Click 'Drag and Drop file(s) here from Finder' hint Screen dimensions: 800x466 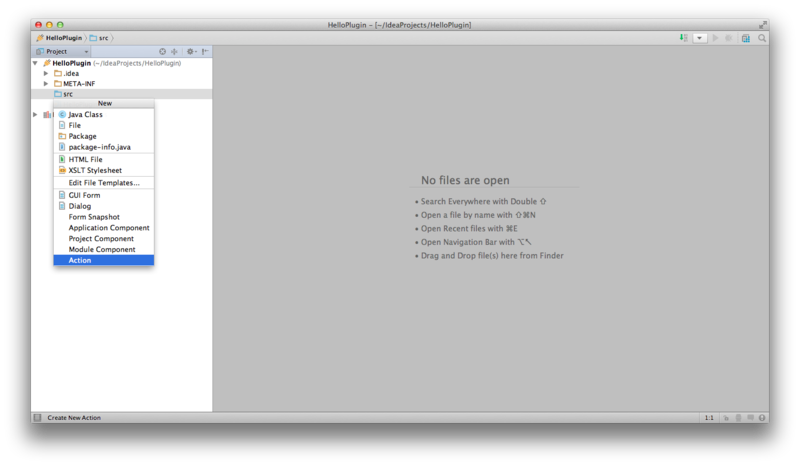click(492, 256)
